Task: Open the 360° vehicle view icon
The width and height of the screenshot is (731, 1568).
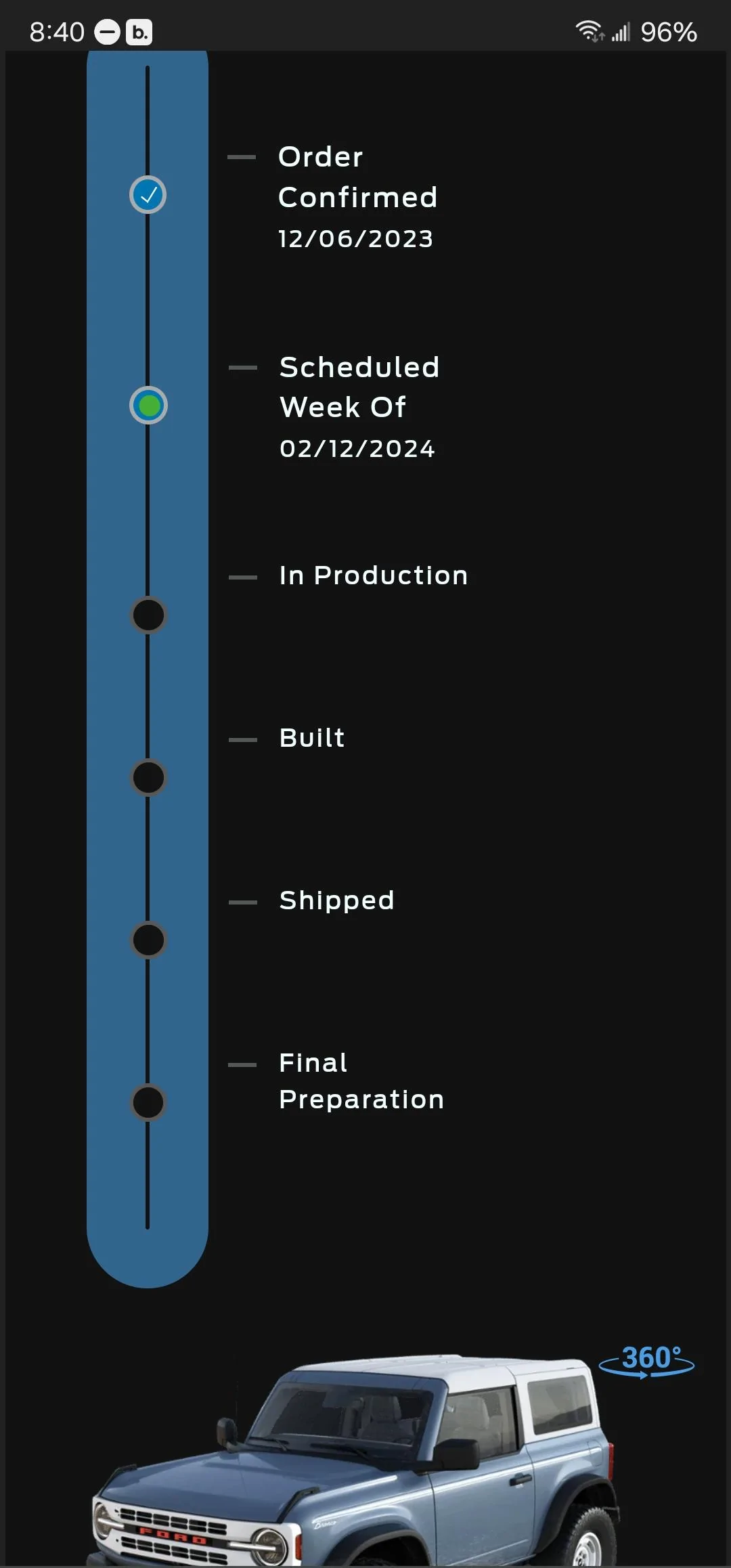Action: tap(647, 1361)
